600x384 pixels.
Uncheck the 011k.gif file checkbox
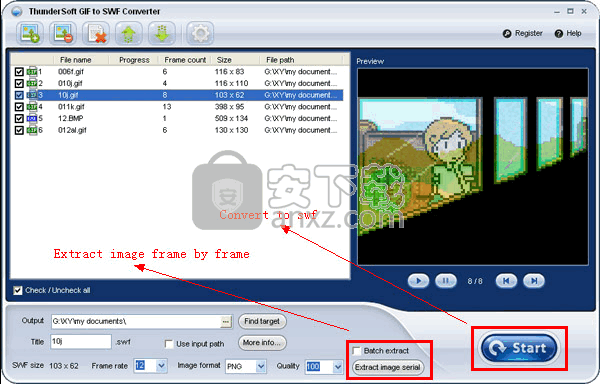(x=19, y=107)
